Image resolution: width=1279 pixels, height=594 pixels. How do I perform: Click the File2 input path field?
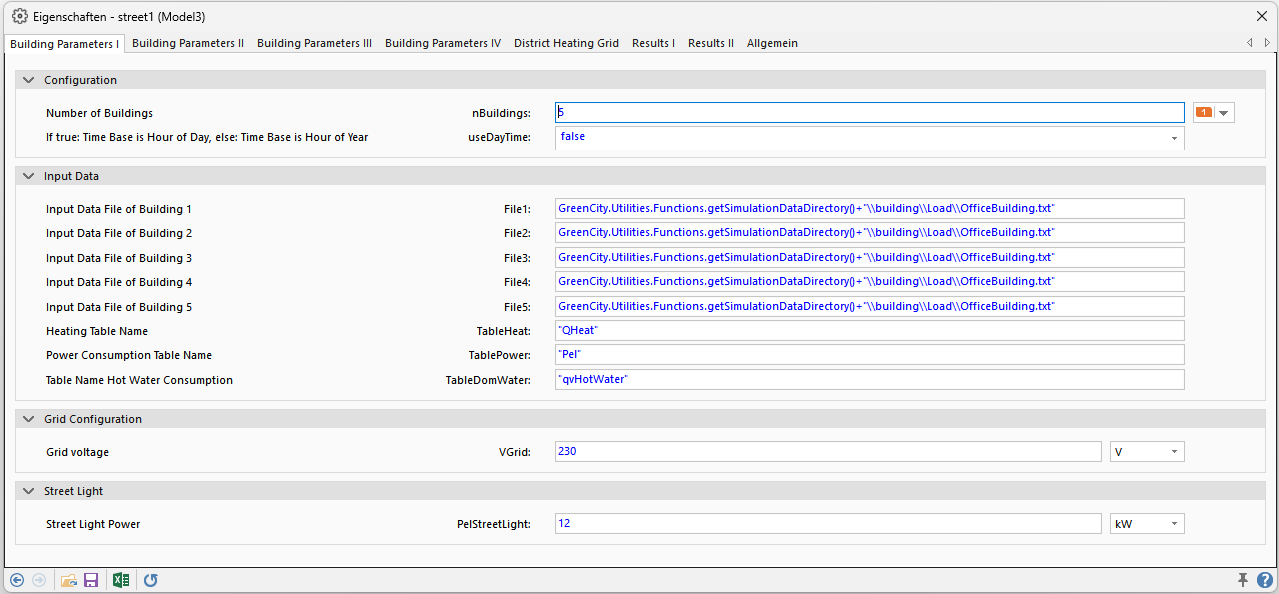click(870, 232)
